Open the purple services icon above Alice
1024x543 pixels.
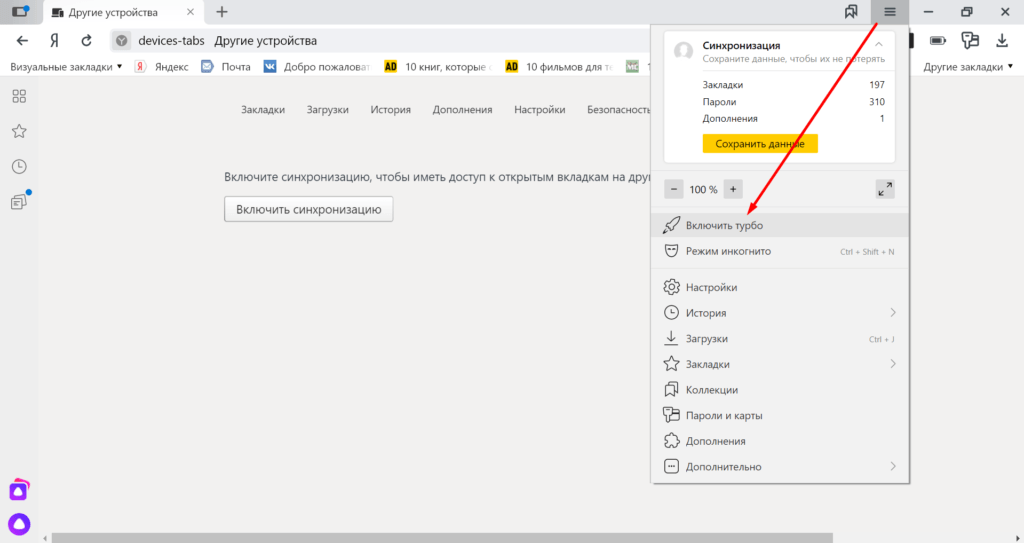pyautogui.click(x=19, y=490)
